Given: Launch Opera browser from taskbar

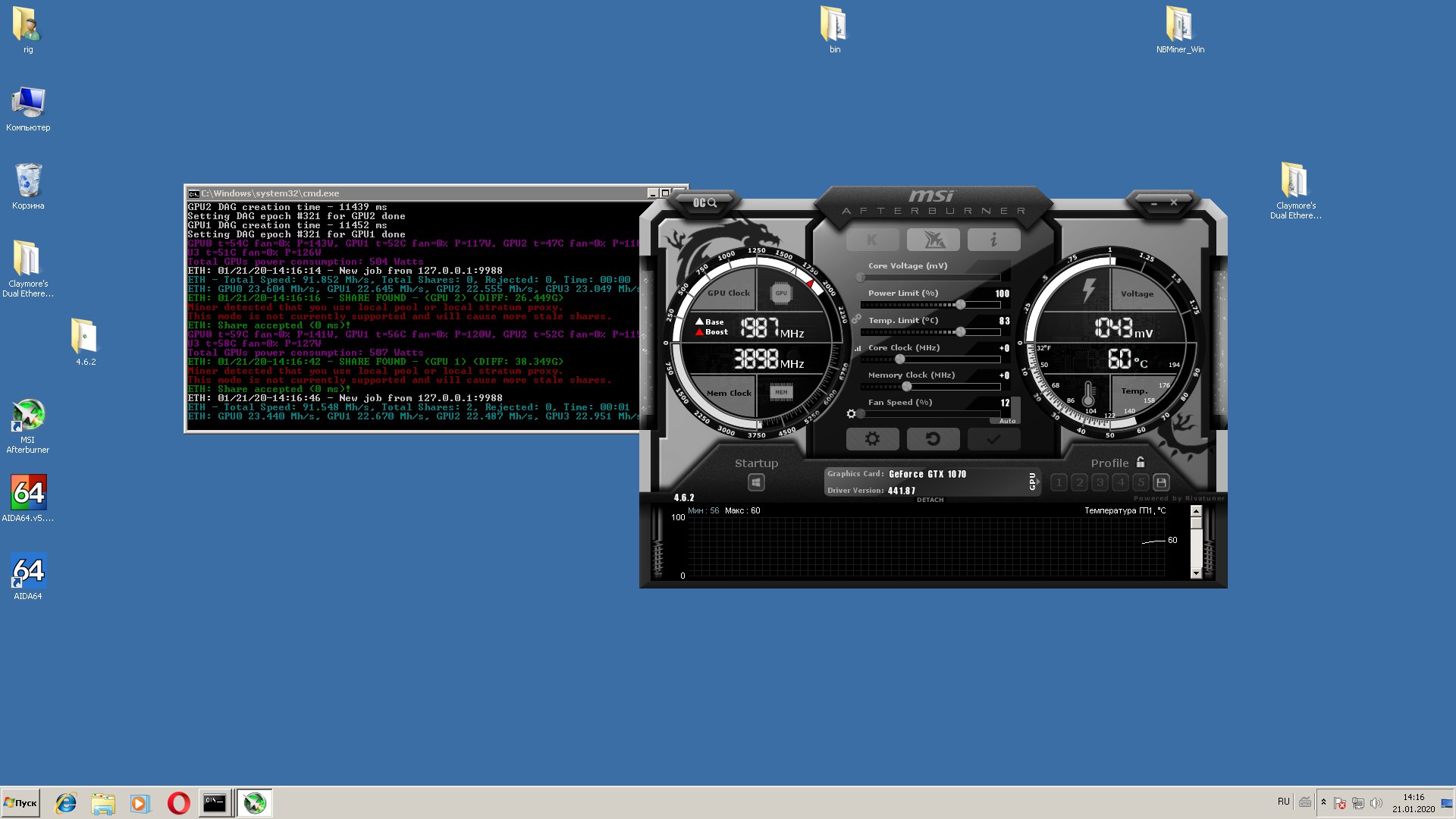Looking at the screenshot, I should coord(178,802).
